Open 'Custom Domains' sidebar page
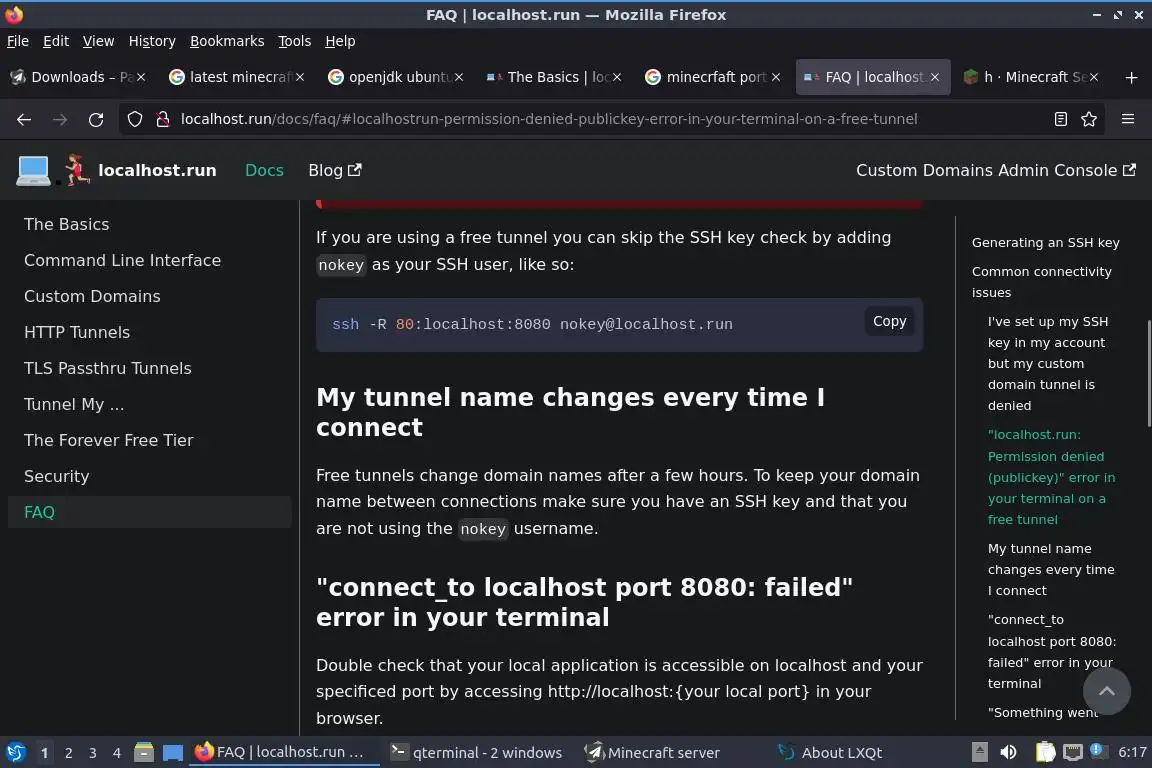 [92, 296]
